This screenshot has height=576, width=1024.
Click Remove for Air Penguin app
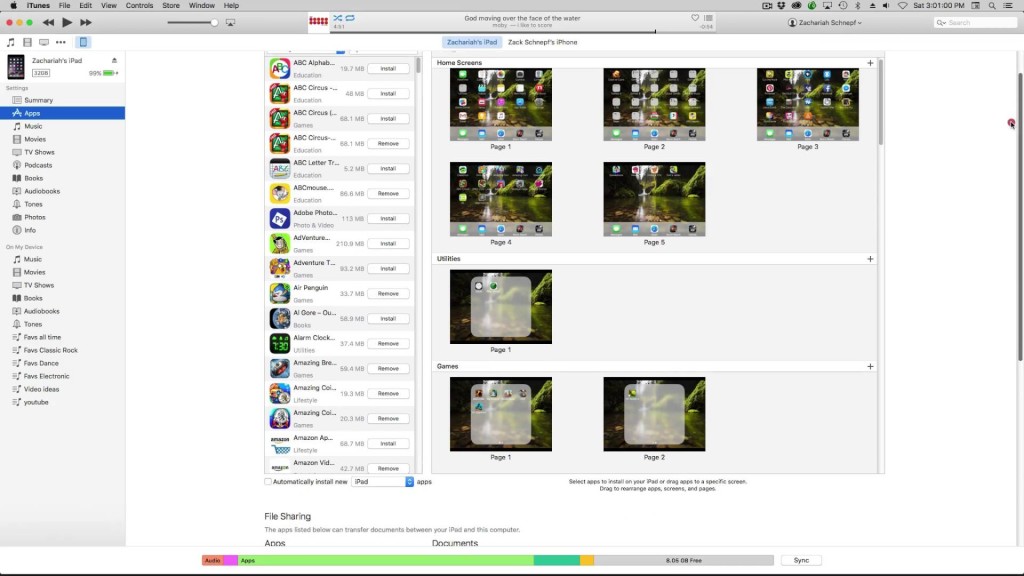pos(387,293)
